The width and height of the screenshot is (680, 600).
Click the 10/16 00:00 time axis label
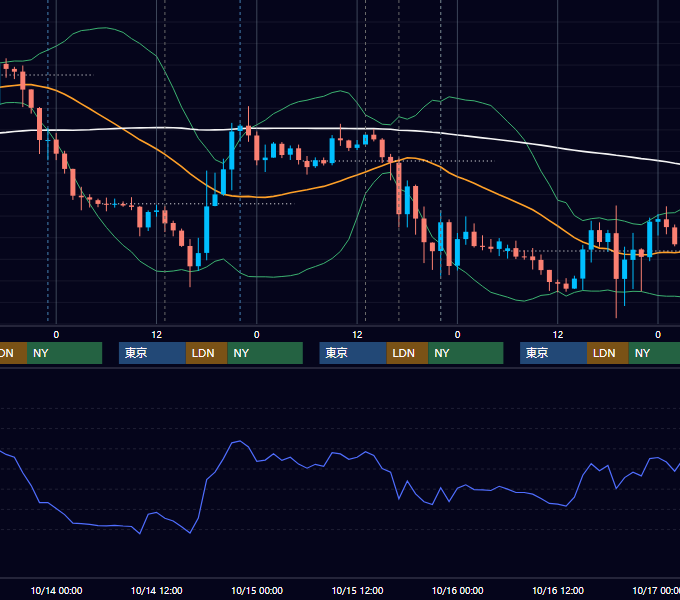(x=458, y=590)
